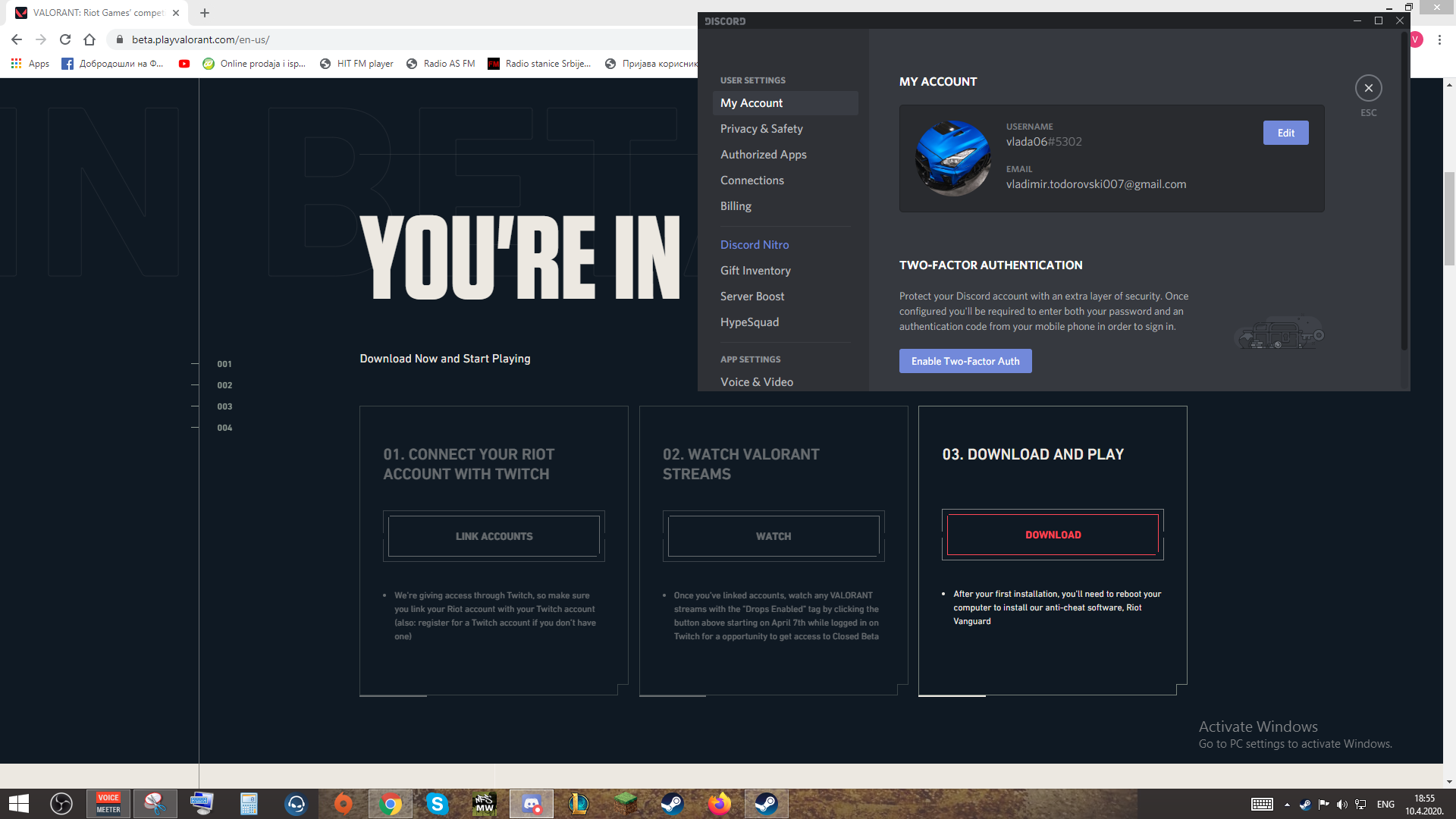Open Billing settings in Discord
This screenshot has height=819, width=1456.
(786, 206)
